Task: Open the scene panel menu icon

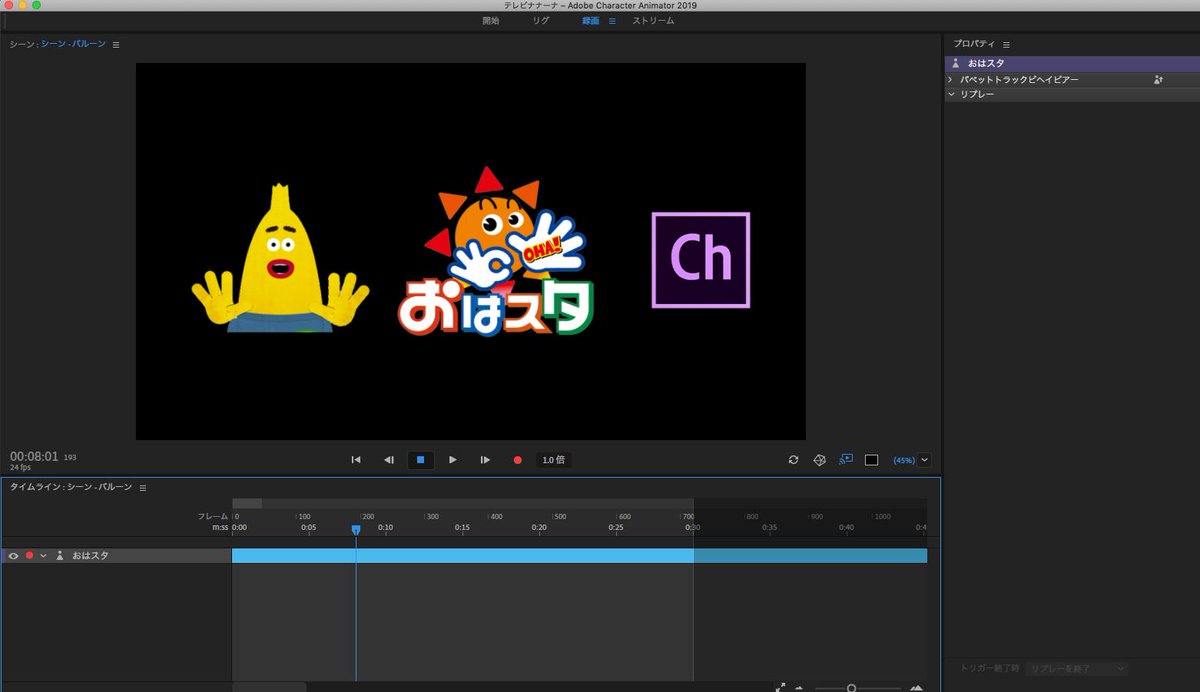Action: coord(116,44)
